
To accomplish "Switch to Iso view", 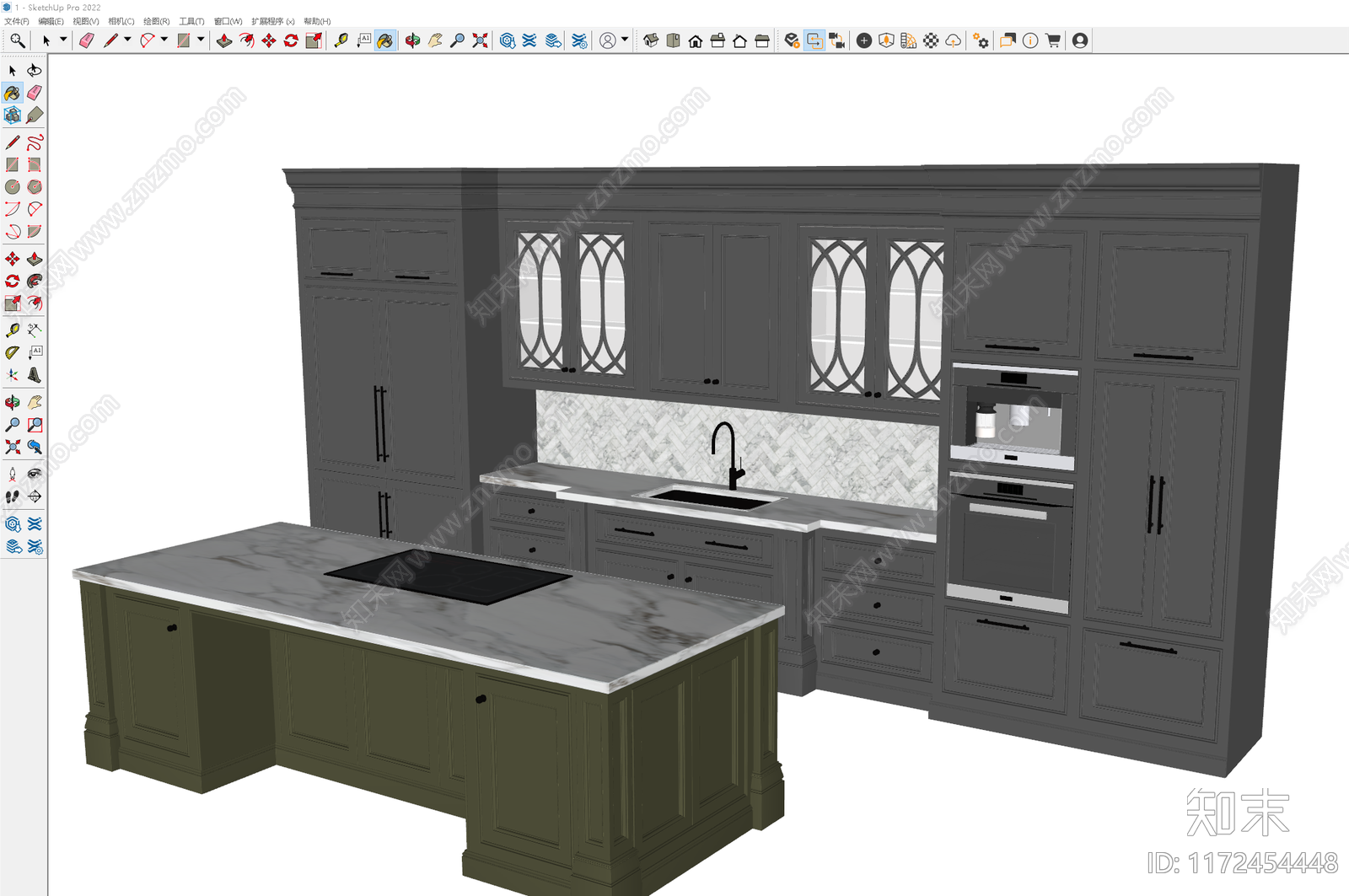I will pyautogui.click(x=651, y=40).
